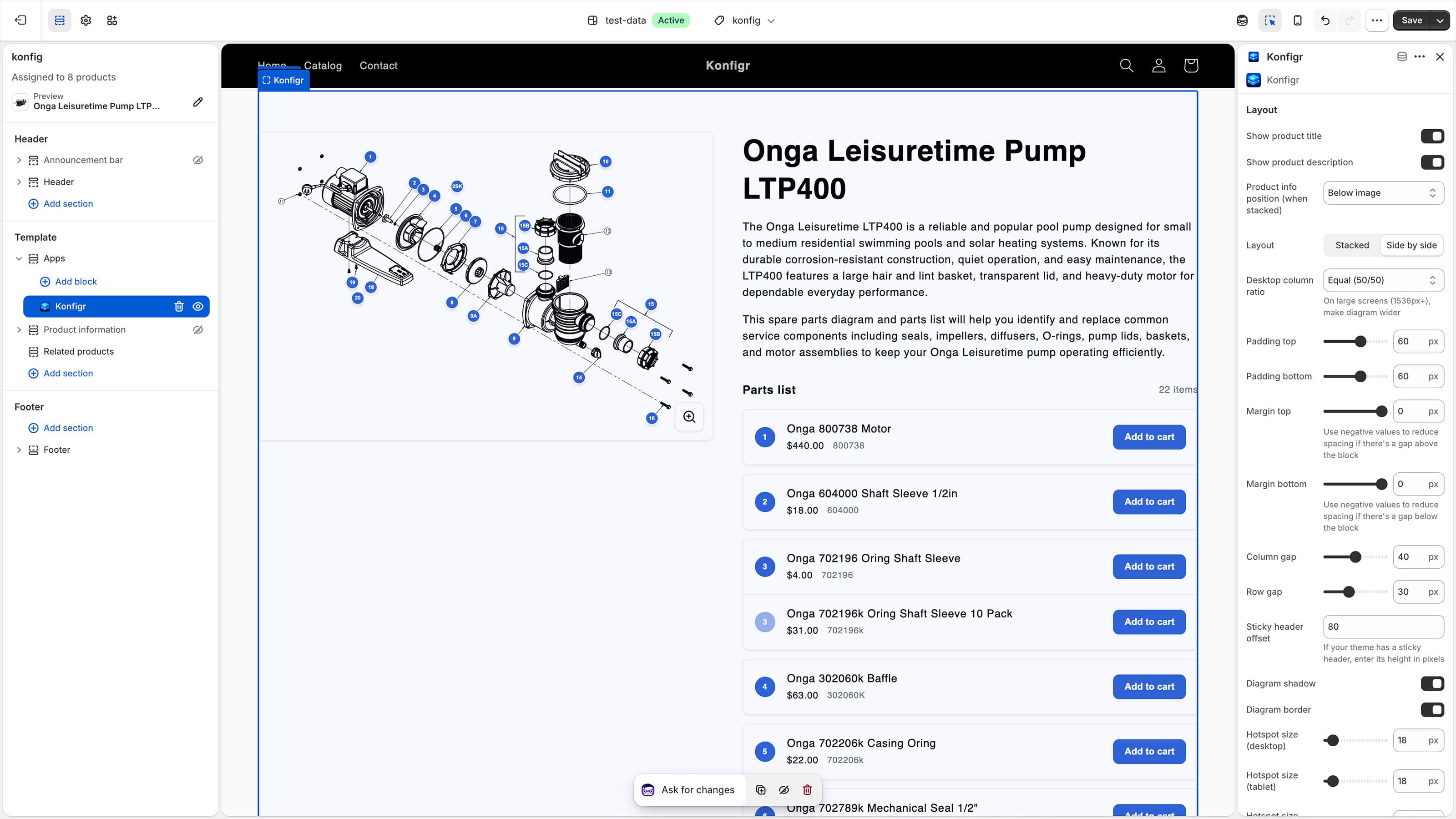Open search icon in store header
Image resolution: width=1456 pixels, height=819 pixels.
tap(1127, 66)
